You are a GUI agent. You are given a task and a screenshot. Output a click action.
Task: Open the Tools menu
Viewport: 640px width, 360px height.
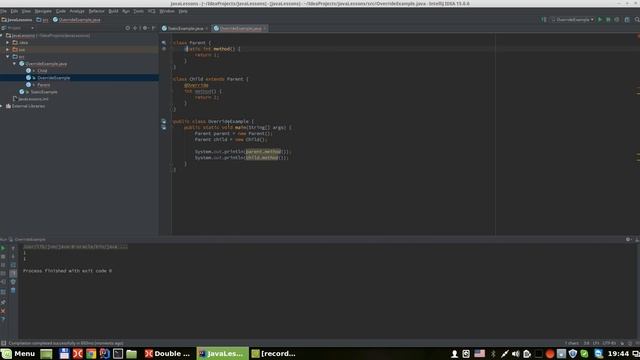[138, 11]
